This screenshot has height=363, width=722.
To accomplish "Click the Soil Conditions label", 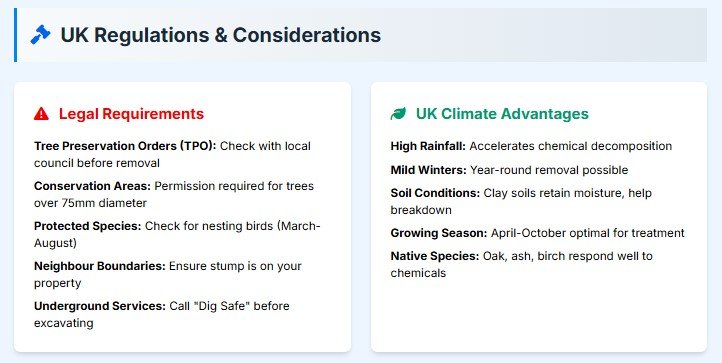I will tap(435, 193).
